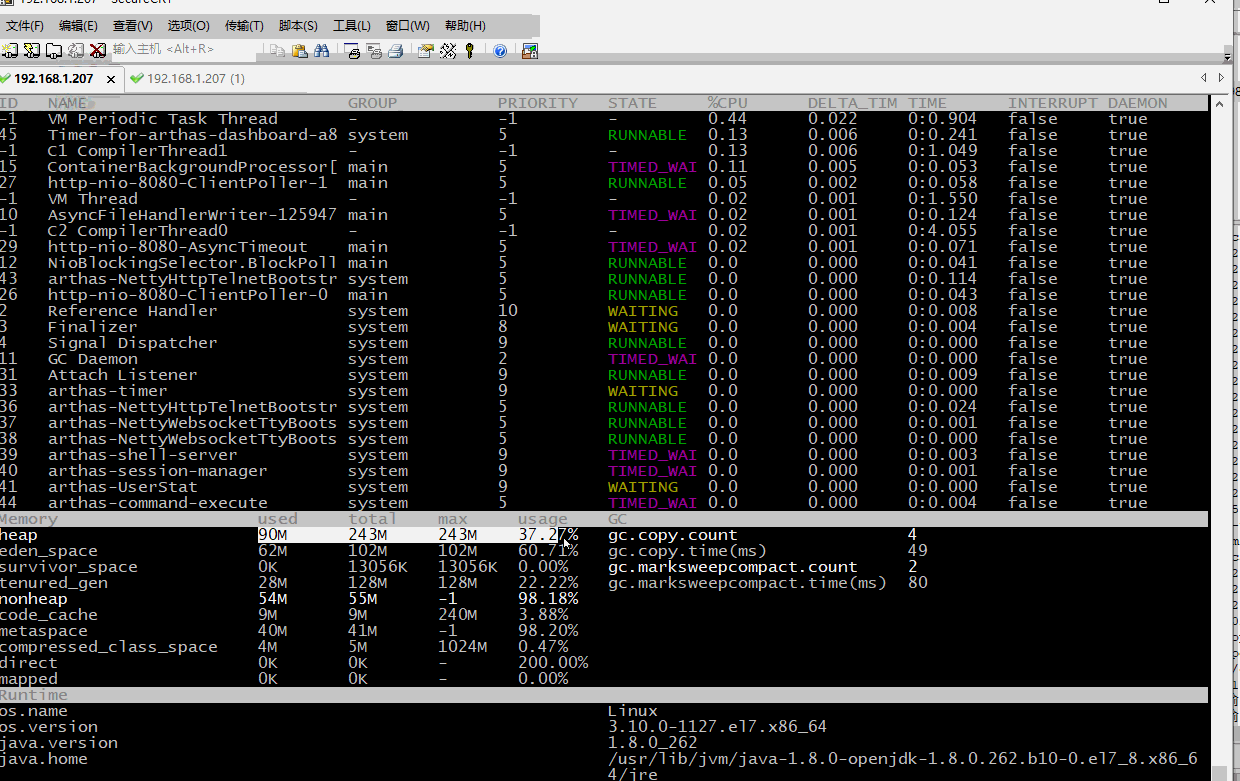Screen dimensions: 1240x781
Task: Click the Print Selection toolbar icon
Action: (373, 50)
